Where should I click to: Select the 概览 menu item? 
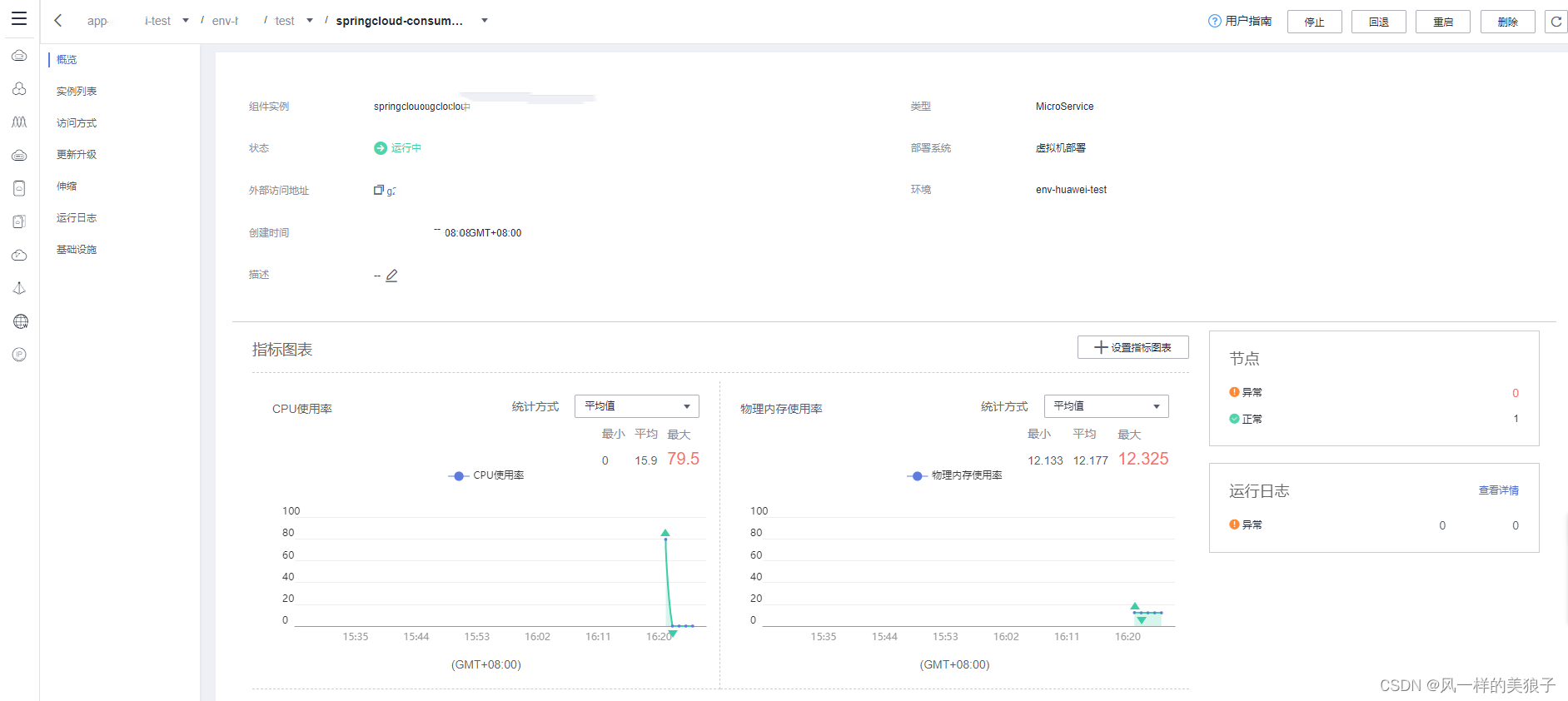[67, 60]
